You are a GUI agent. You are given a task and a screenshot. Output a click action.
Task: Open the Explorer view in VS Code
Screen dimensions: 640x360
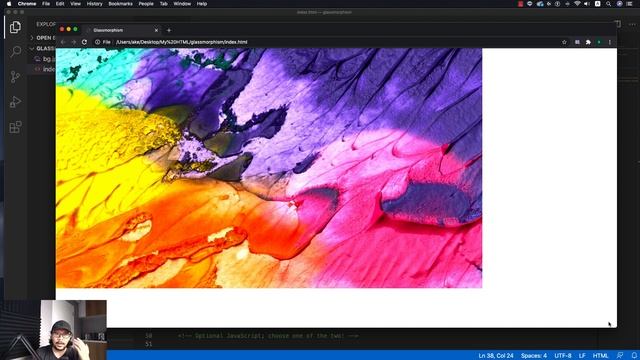(15, 27)
